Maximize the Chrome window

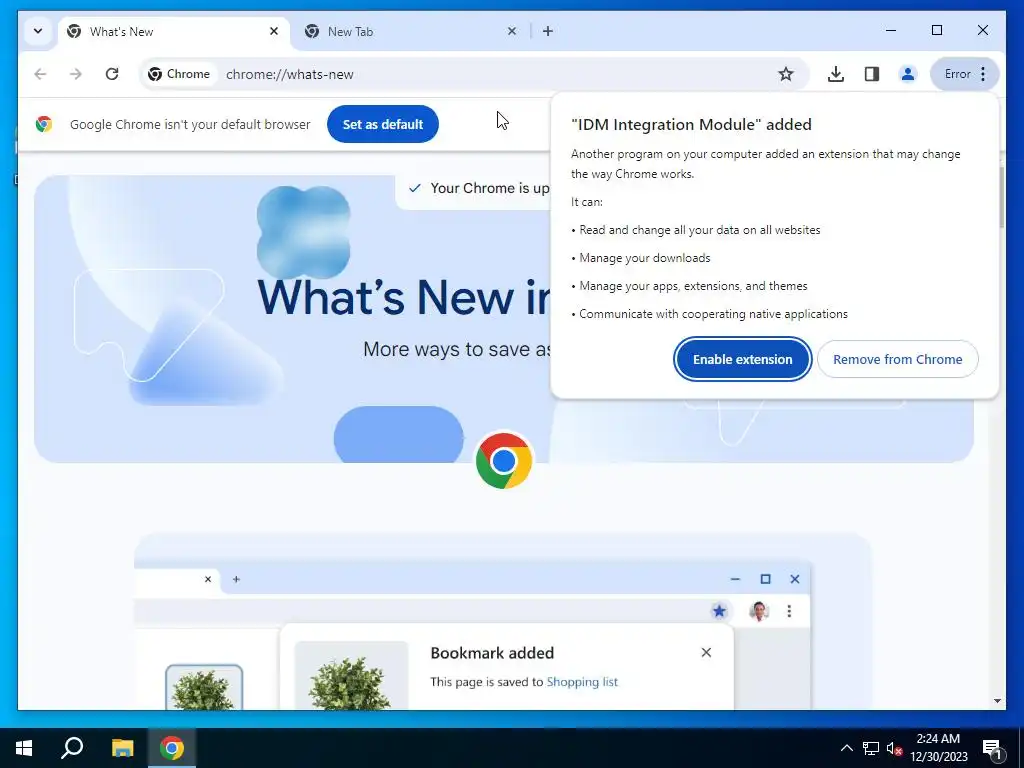[x=936, y=30]
